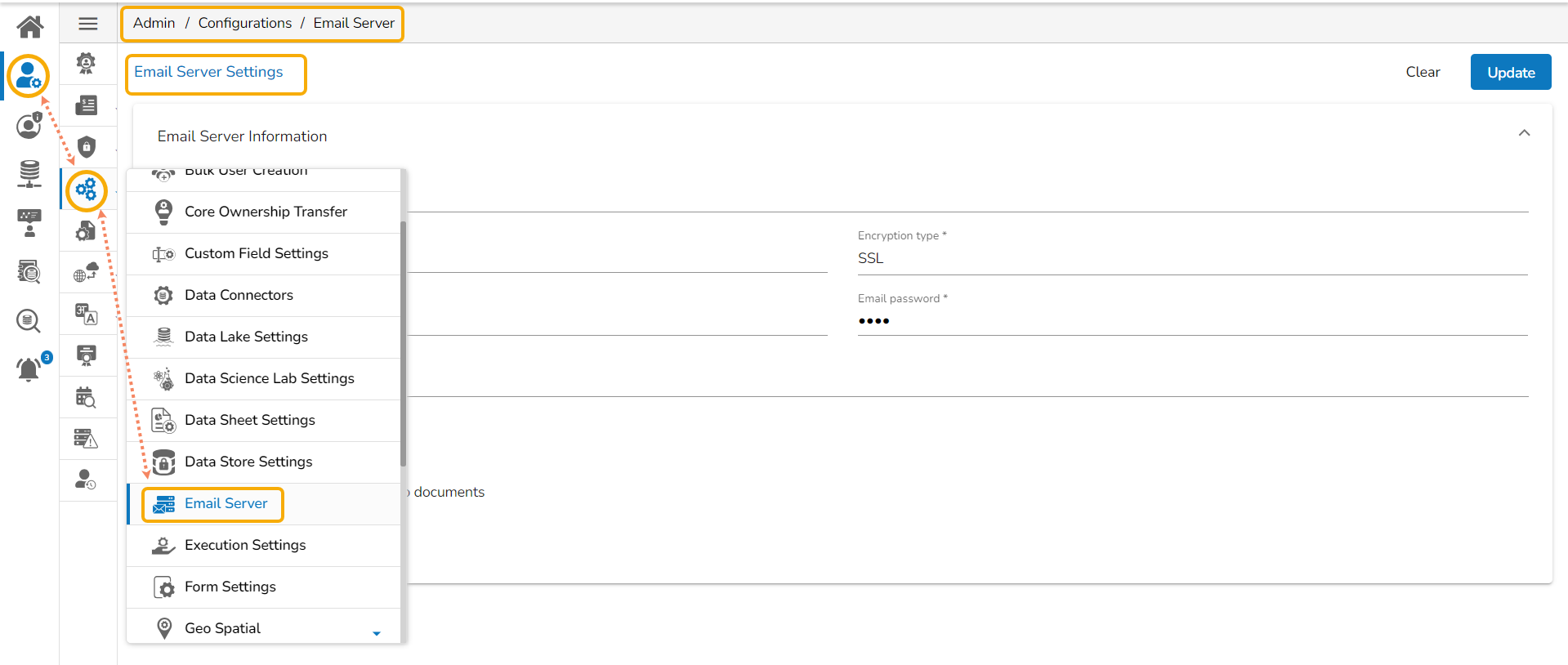Open the search magnifier sidebar icon
1568x665 pixels.
(29, 320)
